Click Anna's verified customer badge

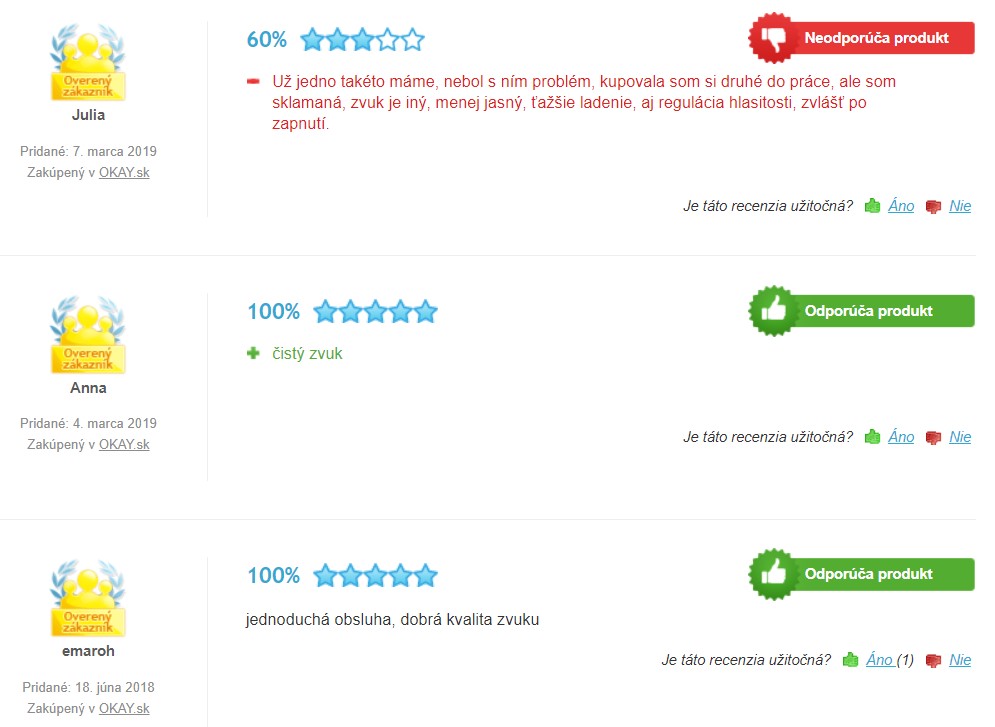pyautogui.click(x=88, y=335)
